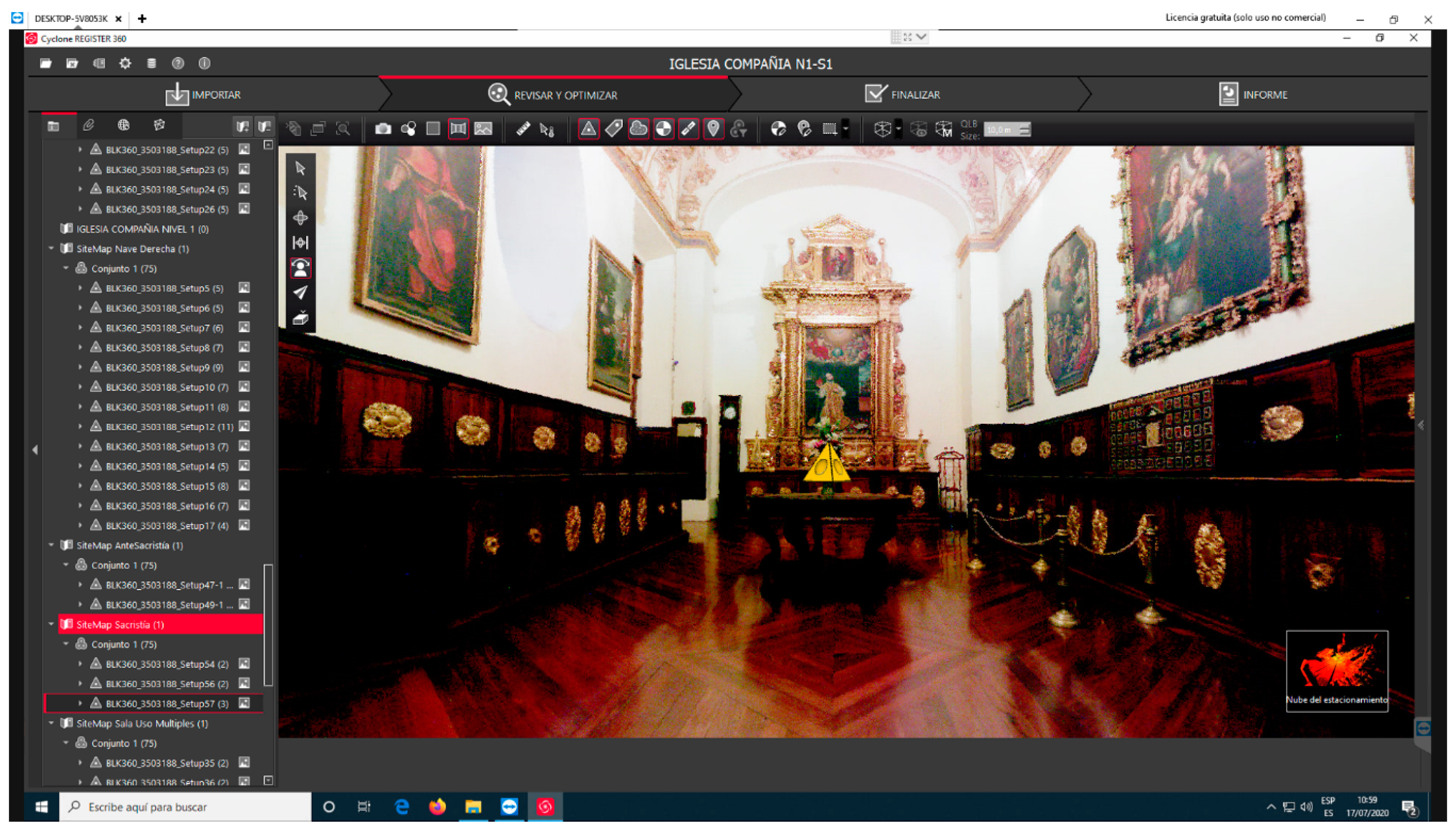Click the location pin icon
The width and height of the screenshot is (1456, 826).
click(x=713, y=129)
